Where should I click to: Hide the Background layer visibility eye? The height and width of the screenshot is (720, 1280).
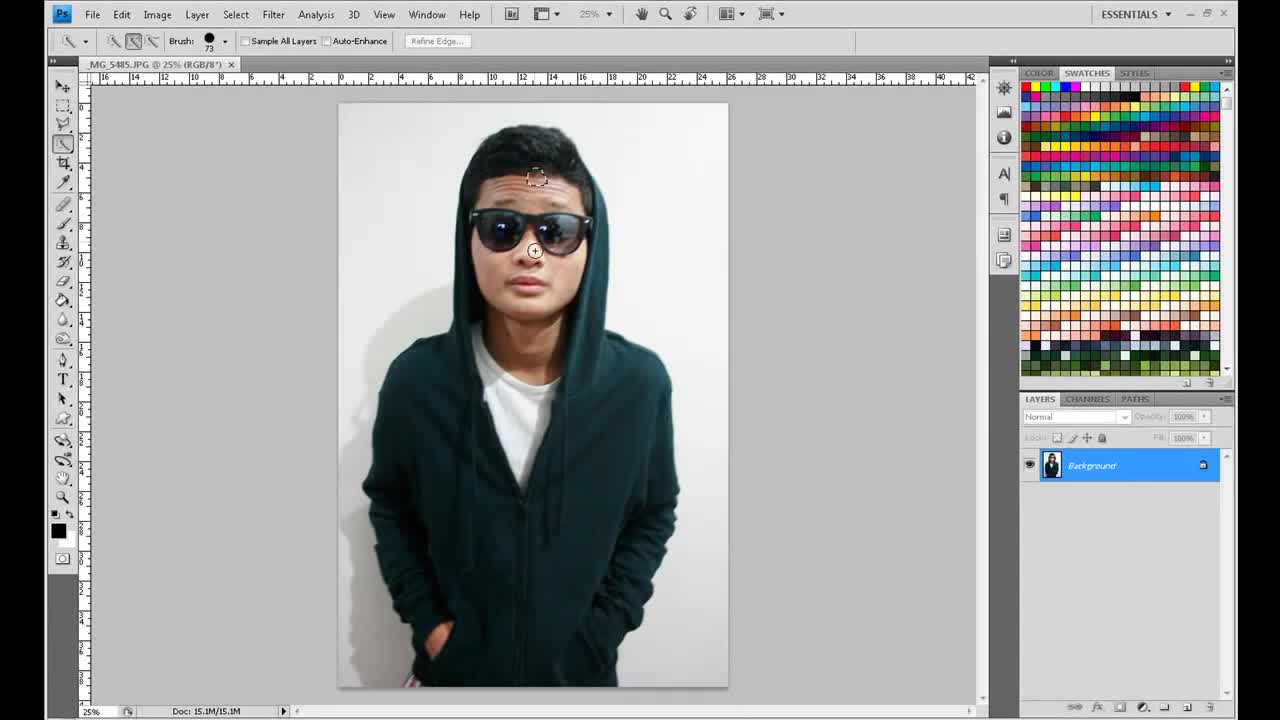1030,465
